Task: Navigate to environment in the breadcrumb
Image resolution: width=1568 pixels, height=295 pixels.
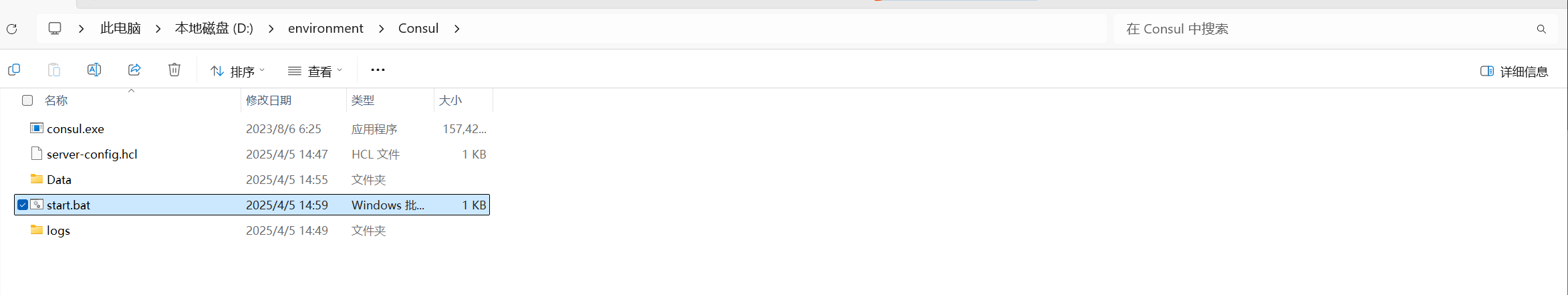Action: pos(325,28)
